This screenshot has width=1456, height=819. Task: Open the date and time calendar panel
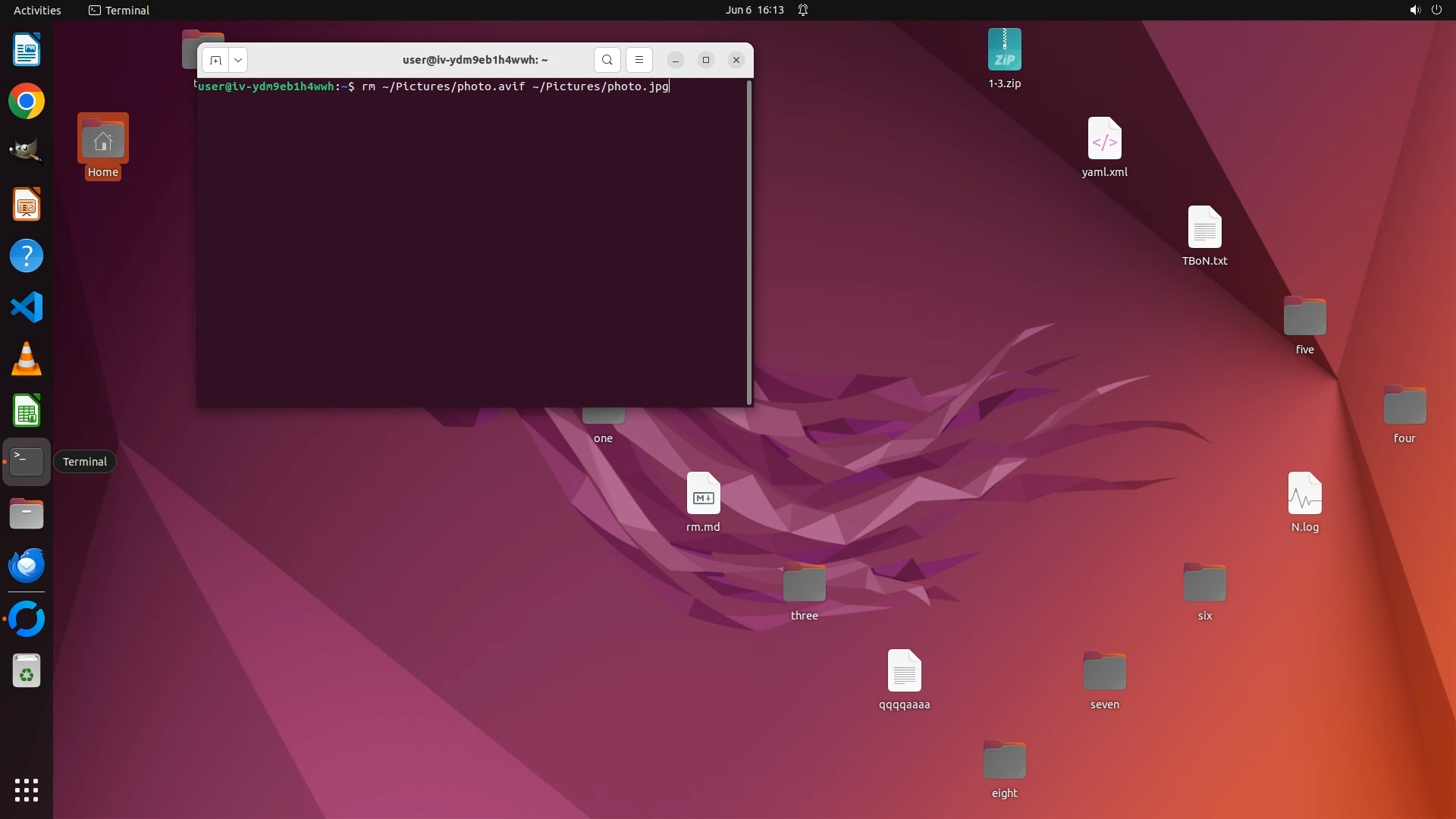pos(754,10)
